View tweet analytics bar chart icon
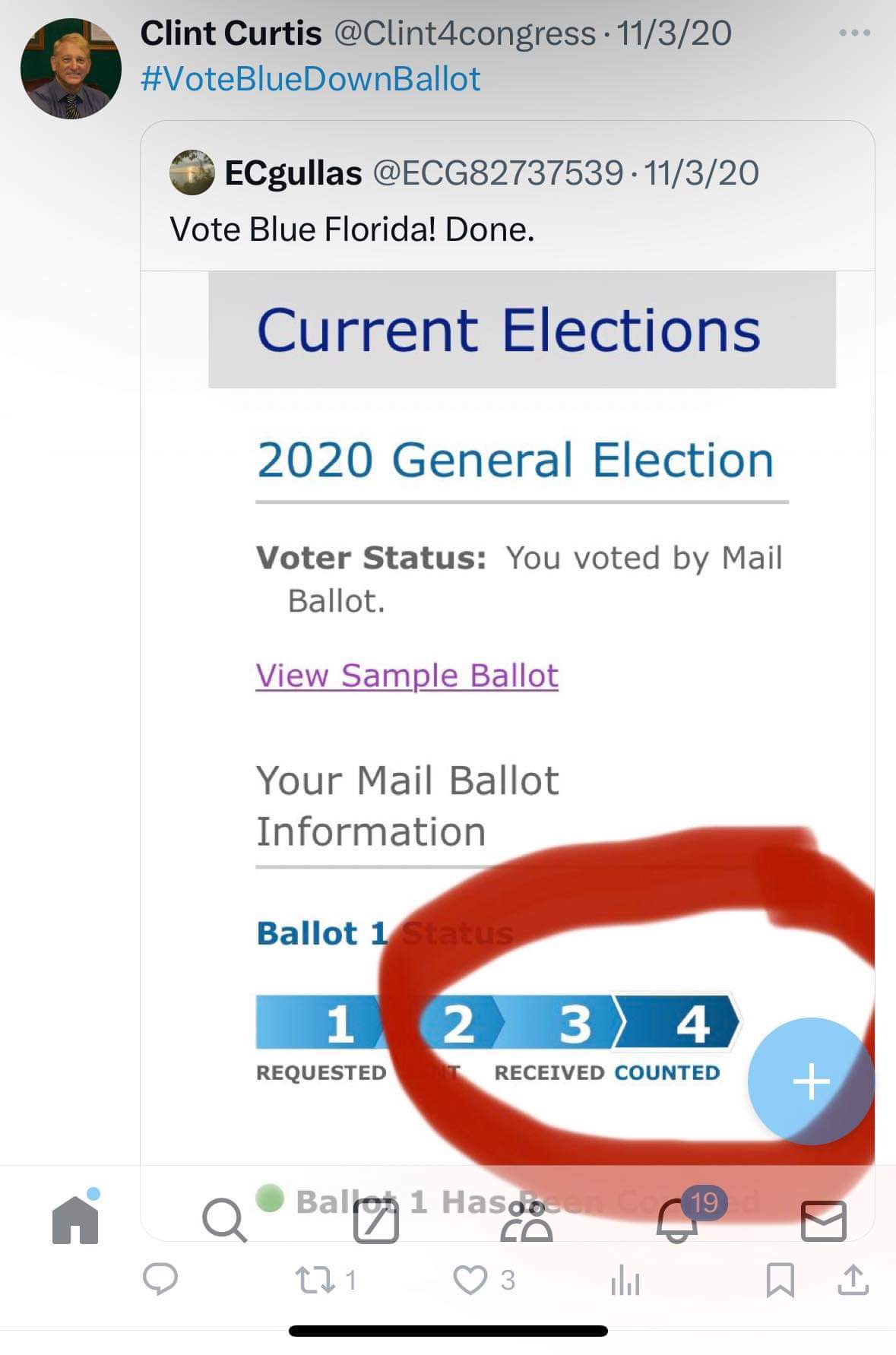Image resolution: width=896 pixels, height=1355 pixels. click(625, 1281)
